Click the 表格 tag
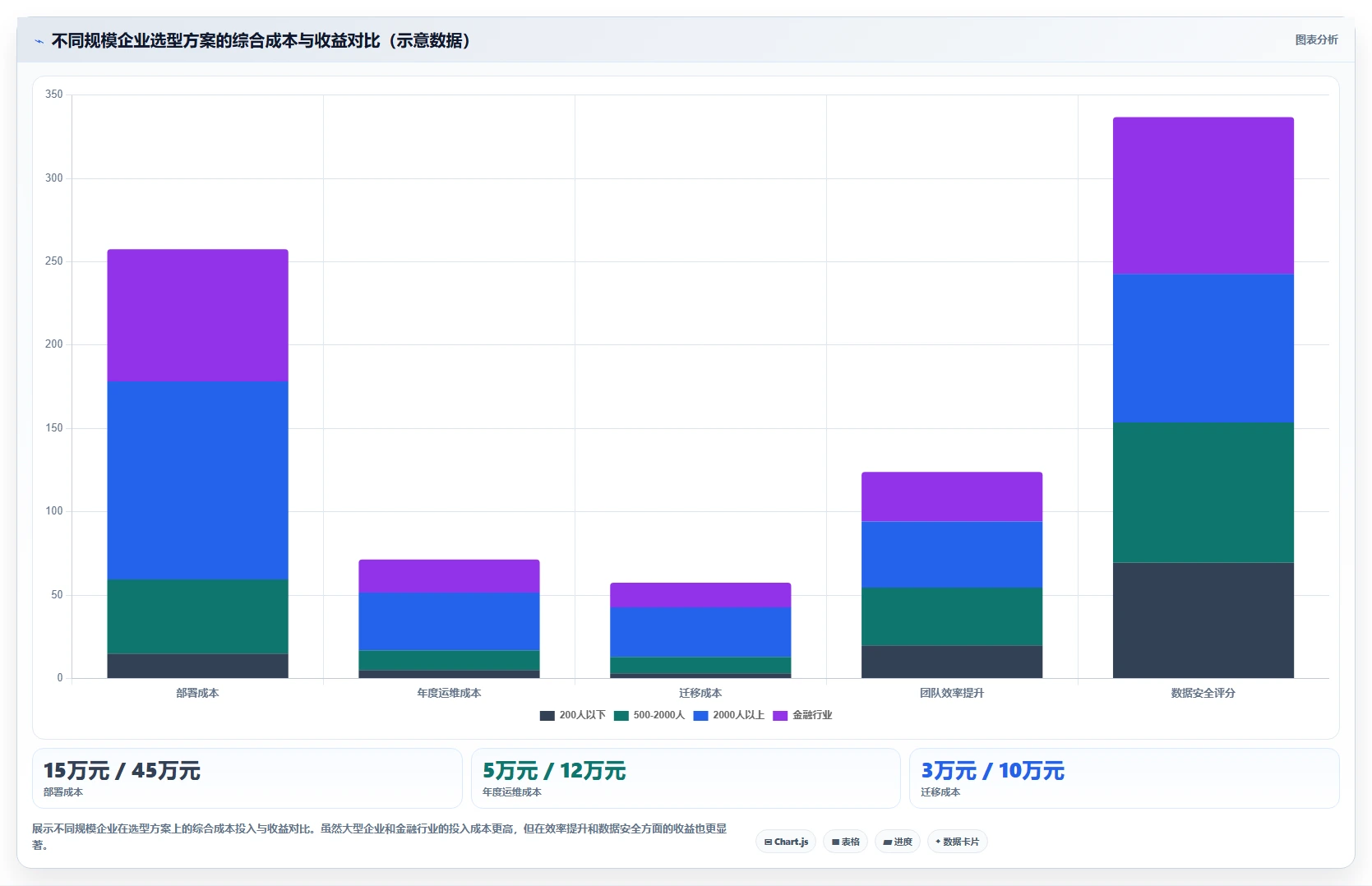The height and width of the screenshot is (886, 1372). point(845,842)
